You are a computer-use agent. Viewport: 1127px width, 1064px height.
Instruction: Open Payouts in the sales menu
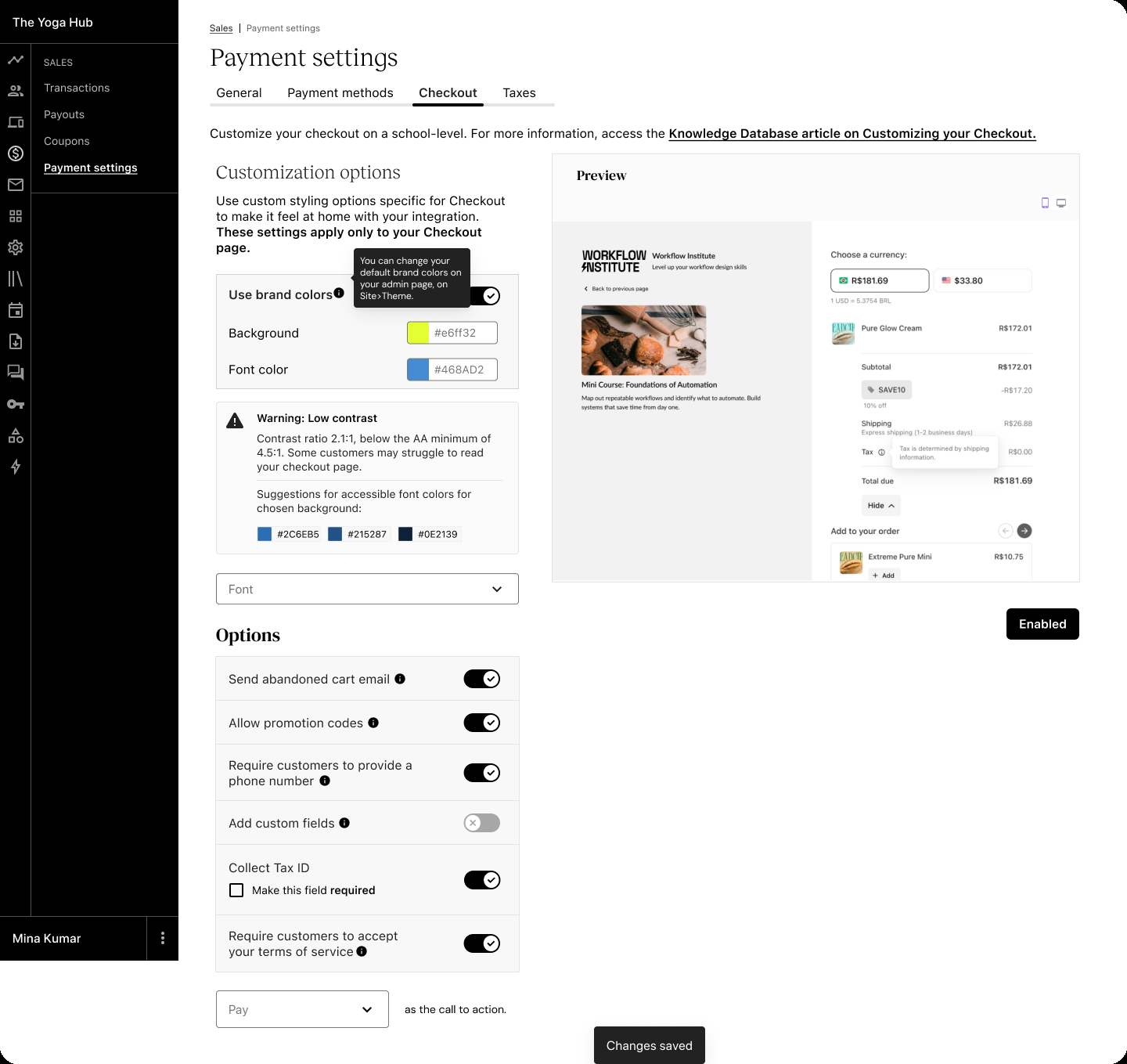click(64, 114)
